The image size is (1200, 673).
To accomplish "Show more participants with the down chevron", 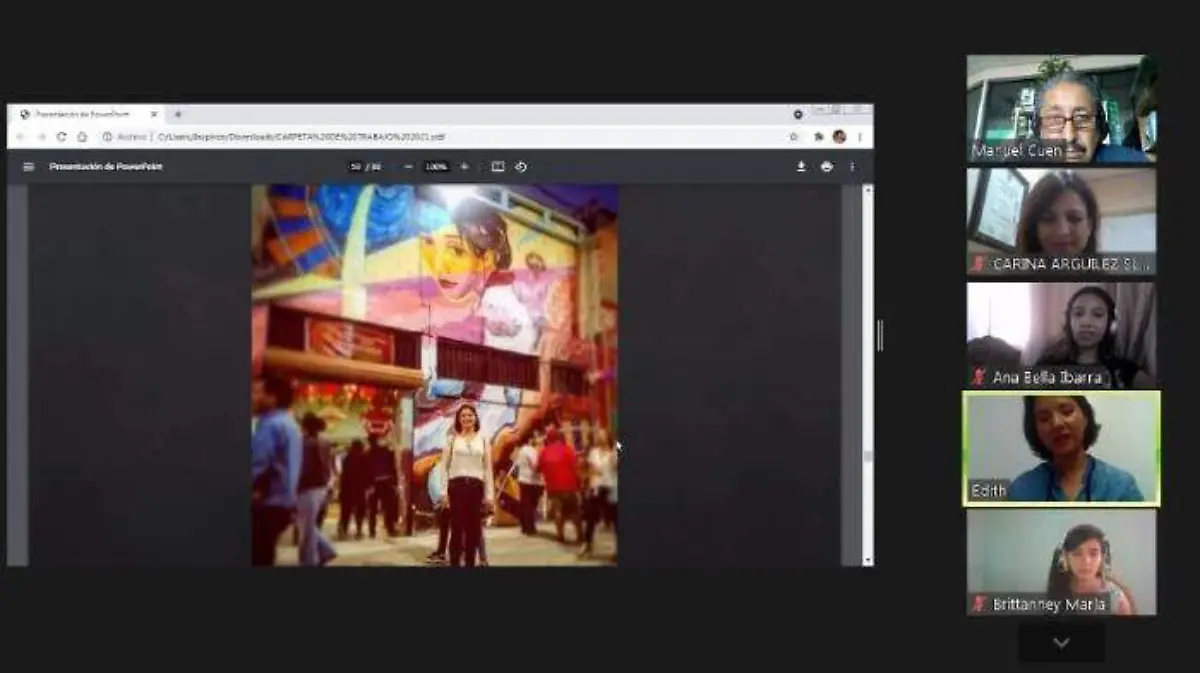I will pyautogui.click(x=1061, y=643).
